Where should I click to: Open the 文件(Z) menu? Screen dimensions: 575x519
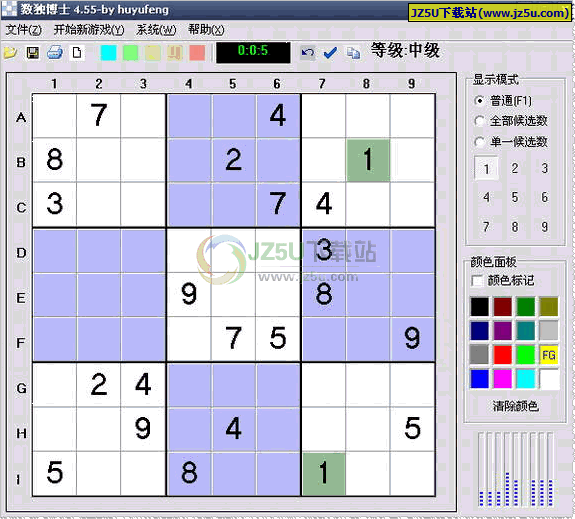[23, 30]
